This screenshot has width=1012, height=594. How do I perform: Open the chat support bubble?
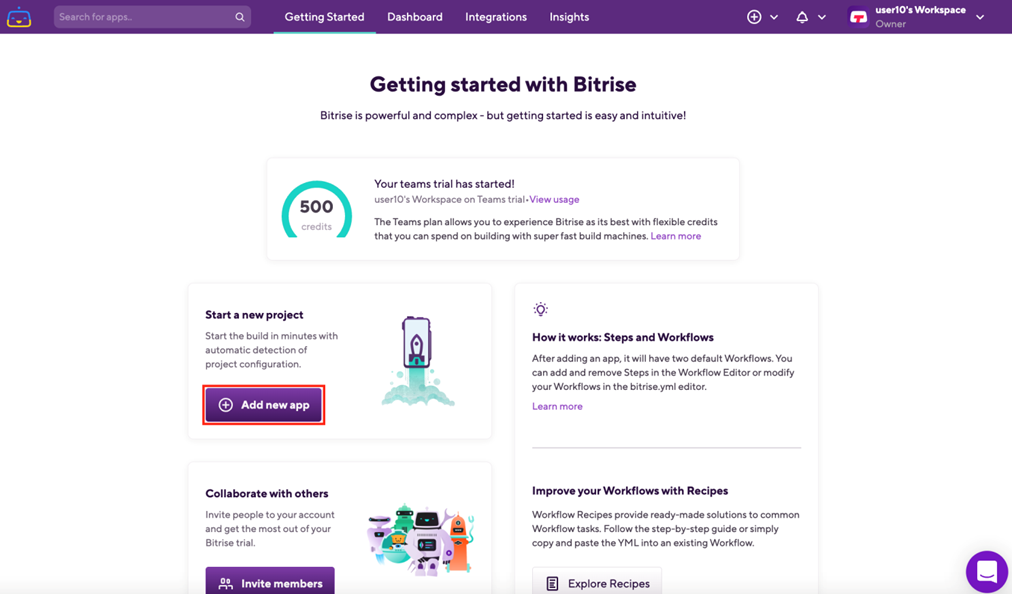pyautogui.click(x=987, y=571)
